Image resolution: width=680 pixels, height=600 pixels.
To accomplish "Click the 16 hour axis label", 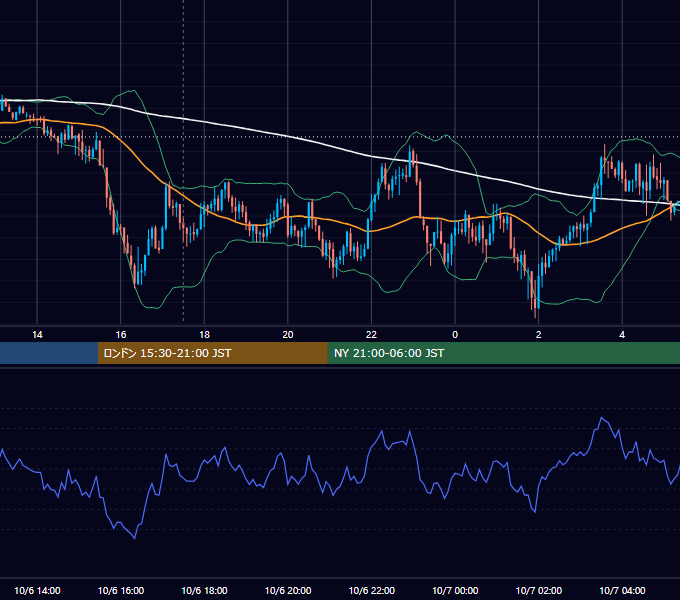I will pyautogui.click(x=121, y=335).
